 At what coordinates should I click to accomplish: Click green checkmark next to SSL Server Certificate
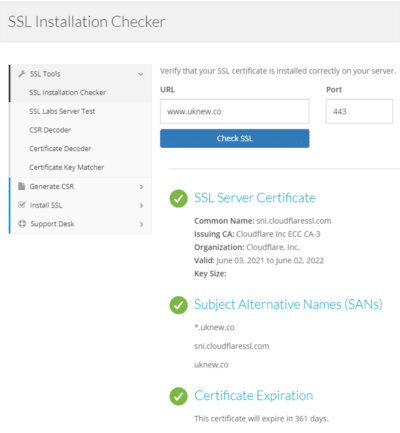pyautogui.click(x=178, y=199)
